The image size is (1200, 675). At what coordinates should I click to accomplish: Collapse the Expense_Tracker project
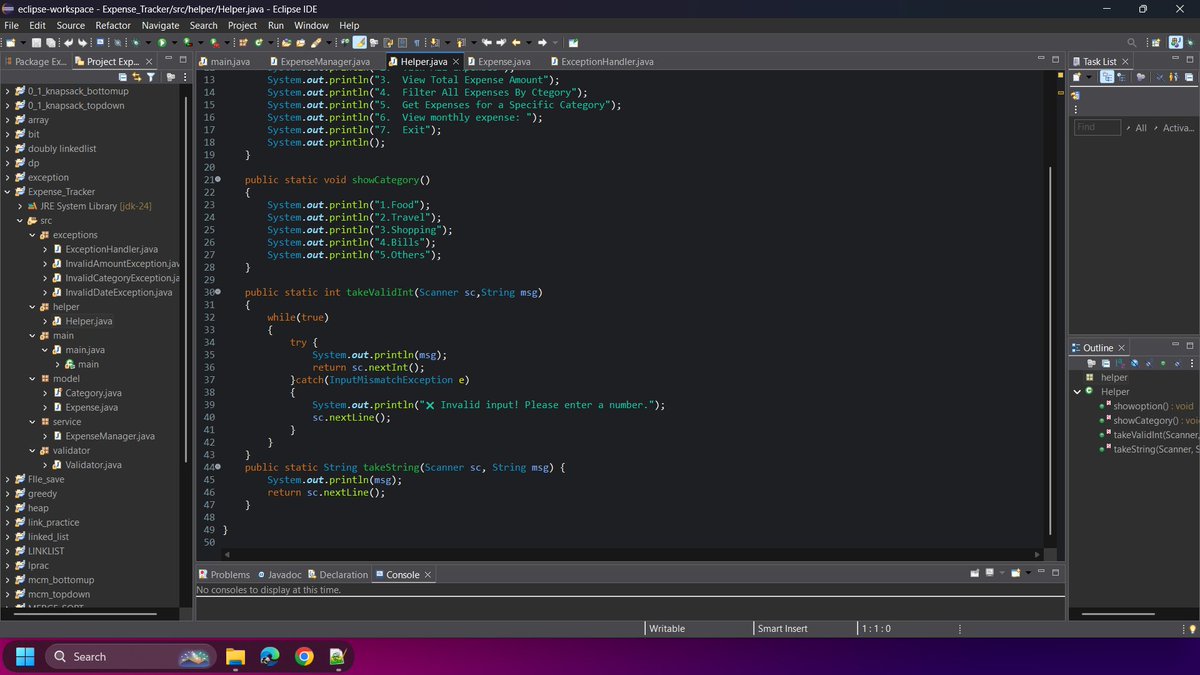pyautogui.click(x=8, y=192)
